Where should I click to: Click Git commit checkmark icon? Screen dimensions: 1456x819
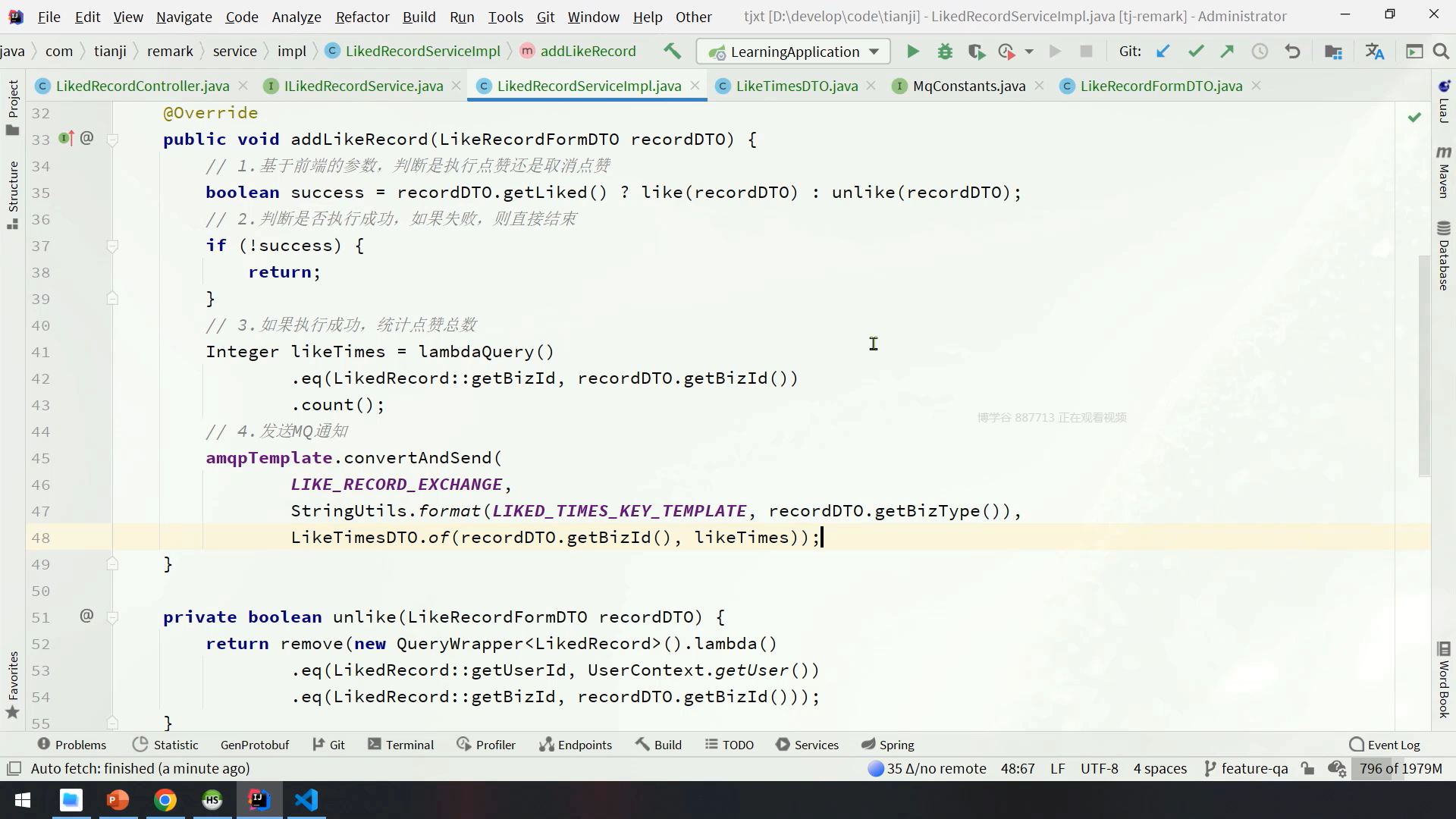[1196, 52]
